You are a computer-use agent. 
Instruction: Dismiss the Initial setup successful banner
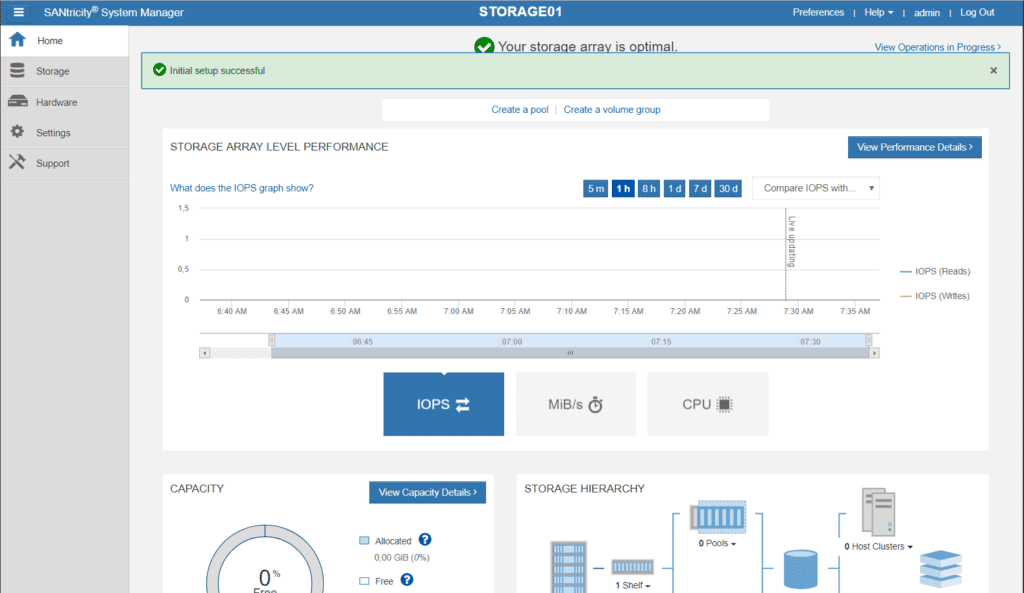(993, 70)
